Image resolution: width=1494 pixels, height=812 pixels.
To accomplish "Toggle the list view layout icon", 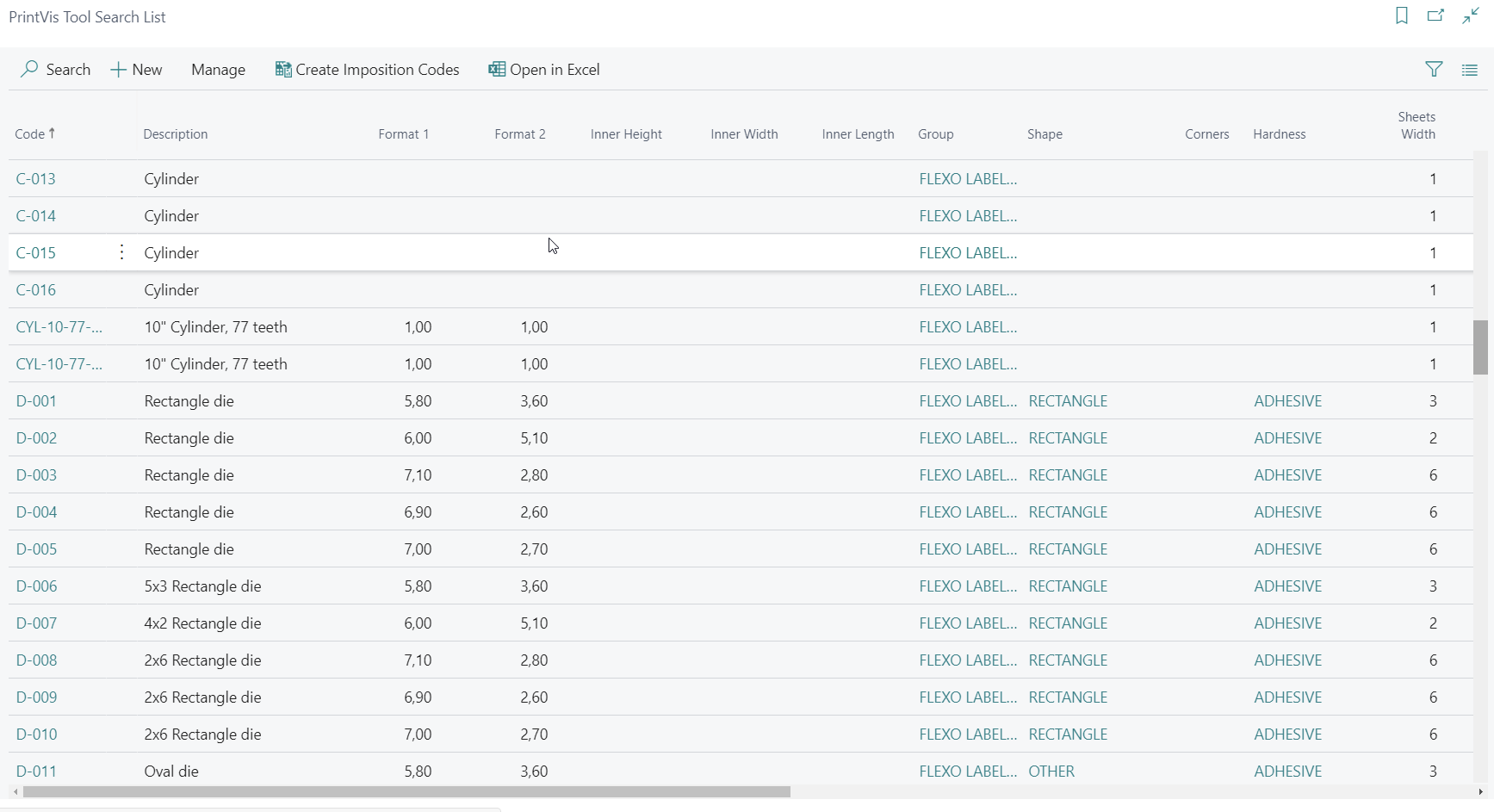I will [x=1469, y=70].
